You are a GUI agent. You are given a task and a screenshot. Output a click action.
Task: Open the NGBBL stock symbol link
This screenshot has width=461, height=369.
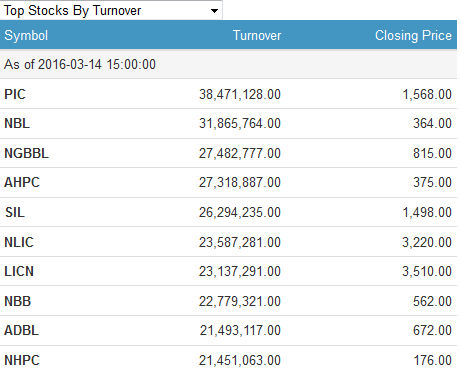tap(26, 153)
